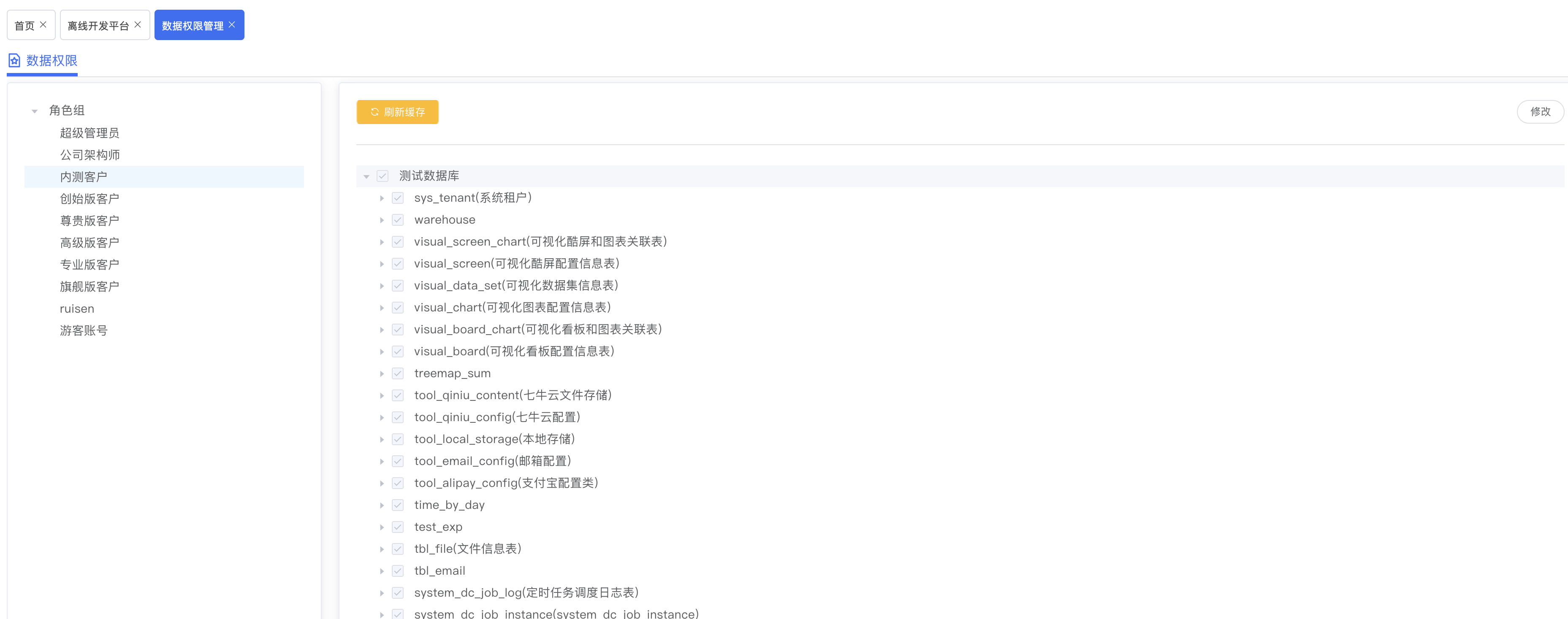Image resolution: width=1568 pixels, height=619 pixels.
Task: Close the 首页 tab with X icon
Action: pyautogui.click(x=43, y=25)
